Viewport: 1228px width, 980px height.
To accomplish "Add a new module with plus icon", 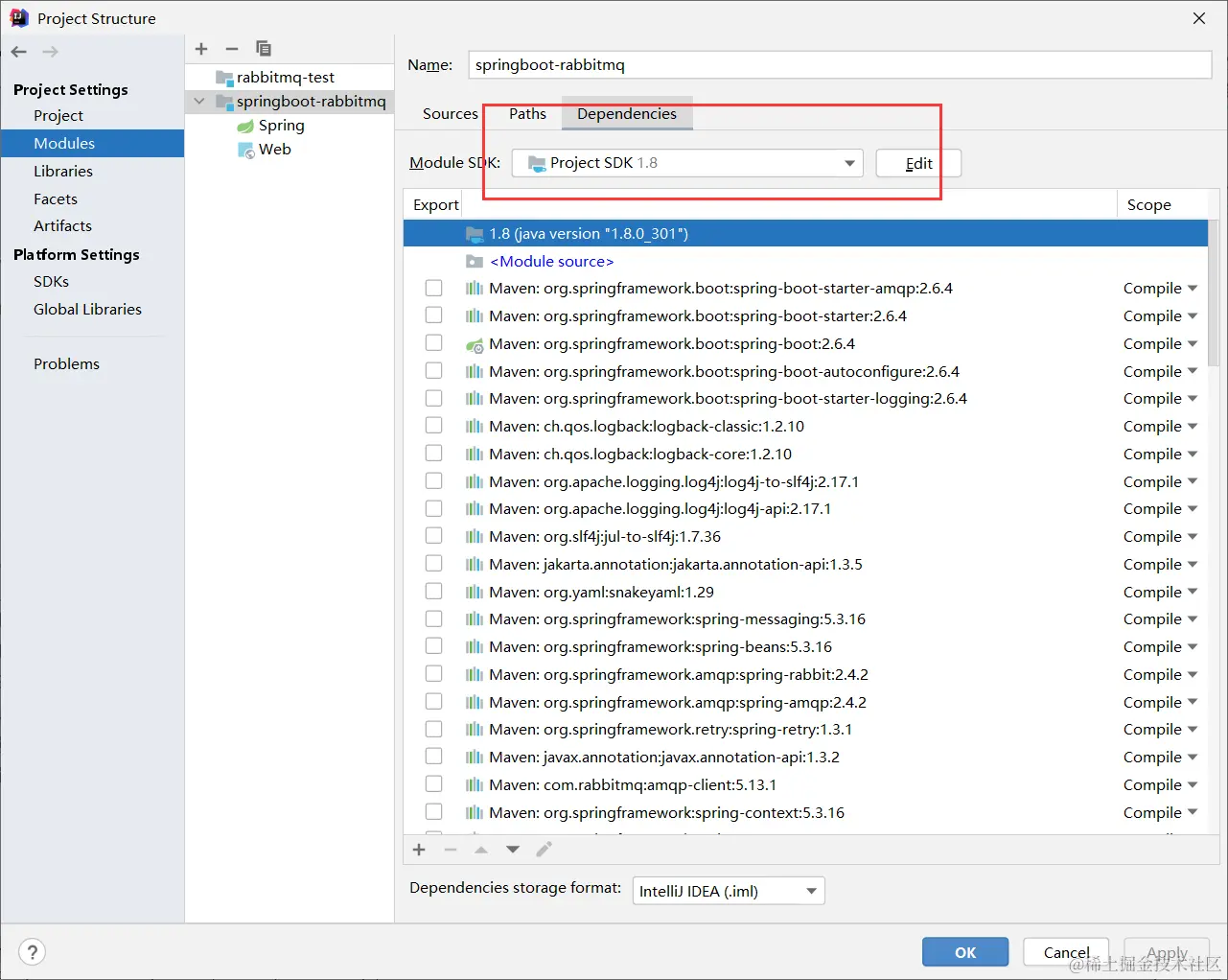I will 201,49.
